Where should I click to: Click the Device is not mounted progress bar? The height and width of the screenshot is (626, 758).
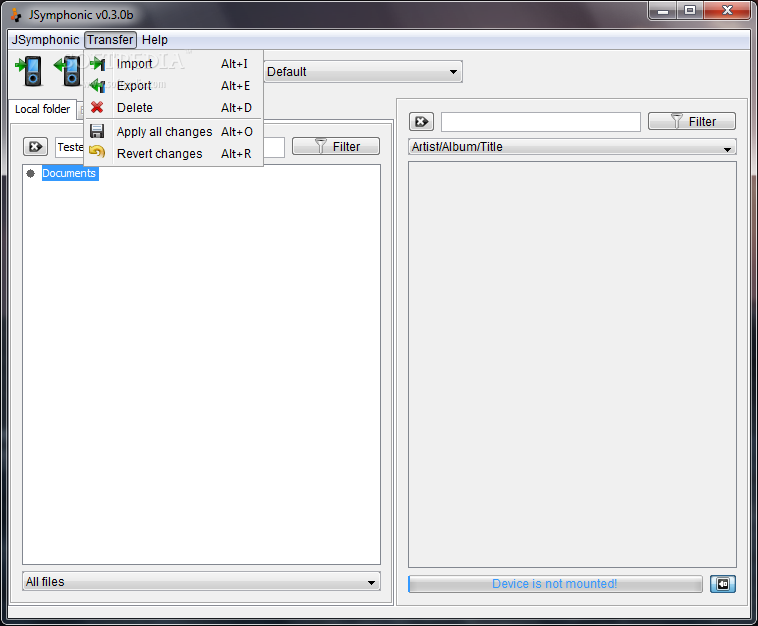pos(555,583)
